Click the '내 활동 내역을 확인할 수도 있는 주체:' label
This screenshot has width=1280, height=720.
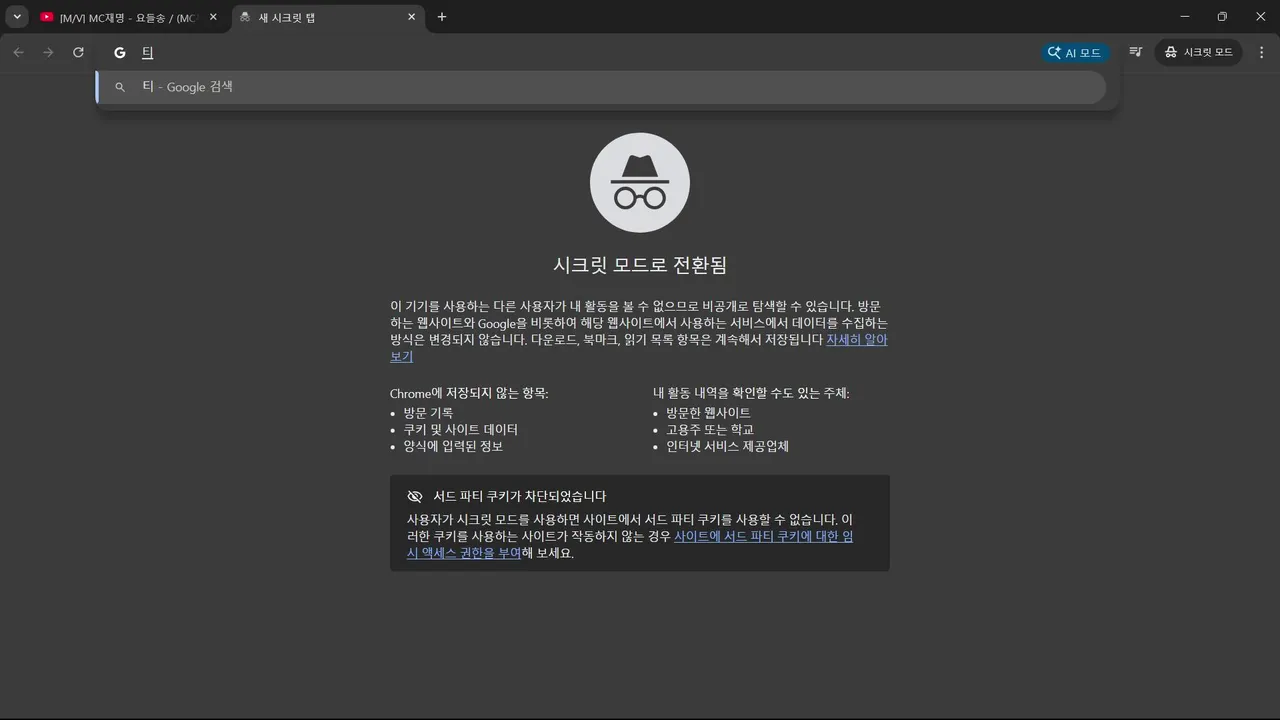coord(751,394)
